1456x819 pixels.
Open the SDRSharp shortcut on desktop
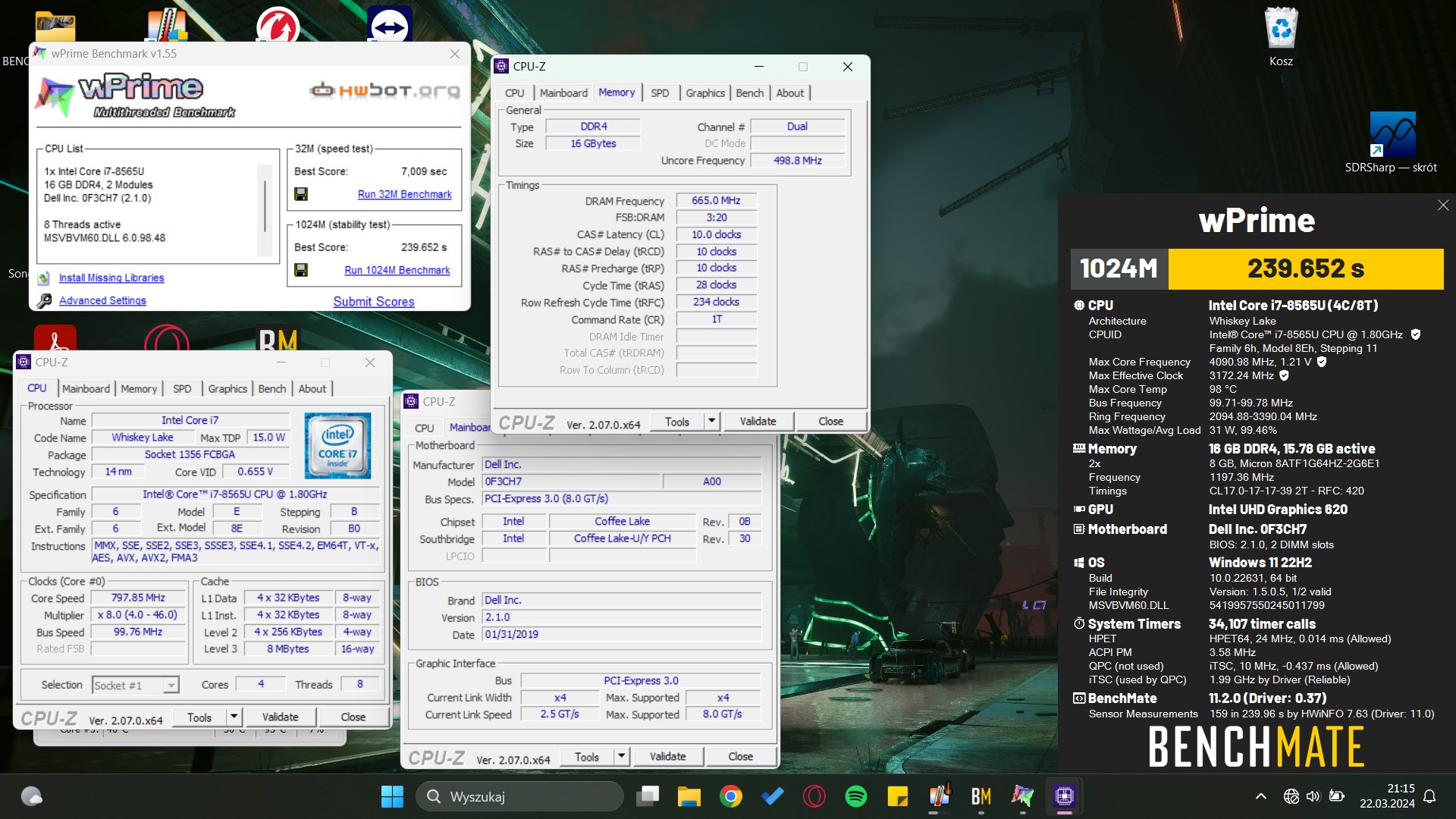tap(1392, 143)
